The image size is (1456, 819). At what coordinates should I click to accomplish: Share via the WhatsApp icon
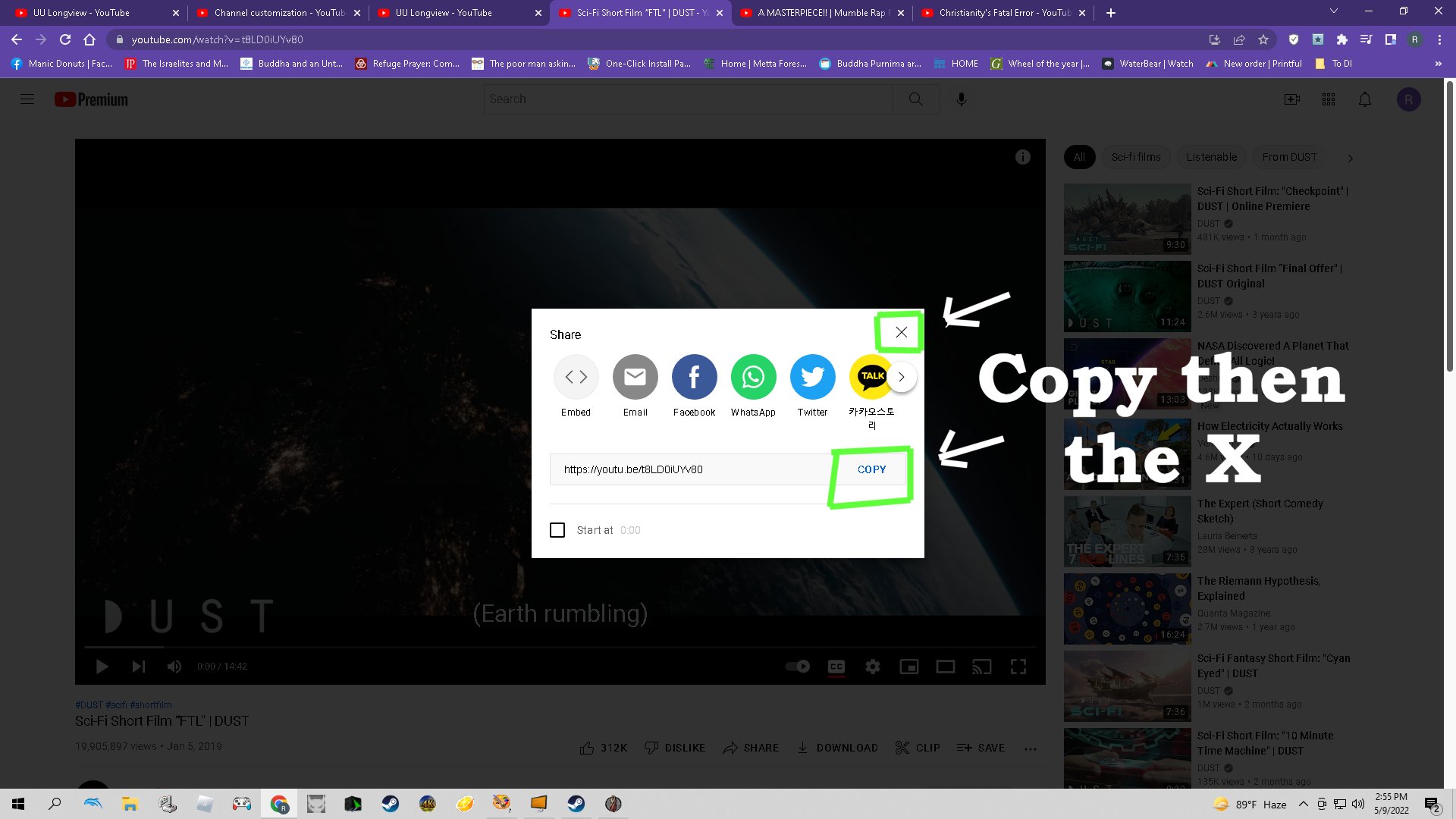click(753, 377)
